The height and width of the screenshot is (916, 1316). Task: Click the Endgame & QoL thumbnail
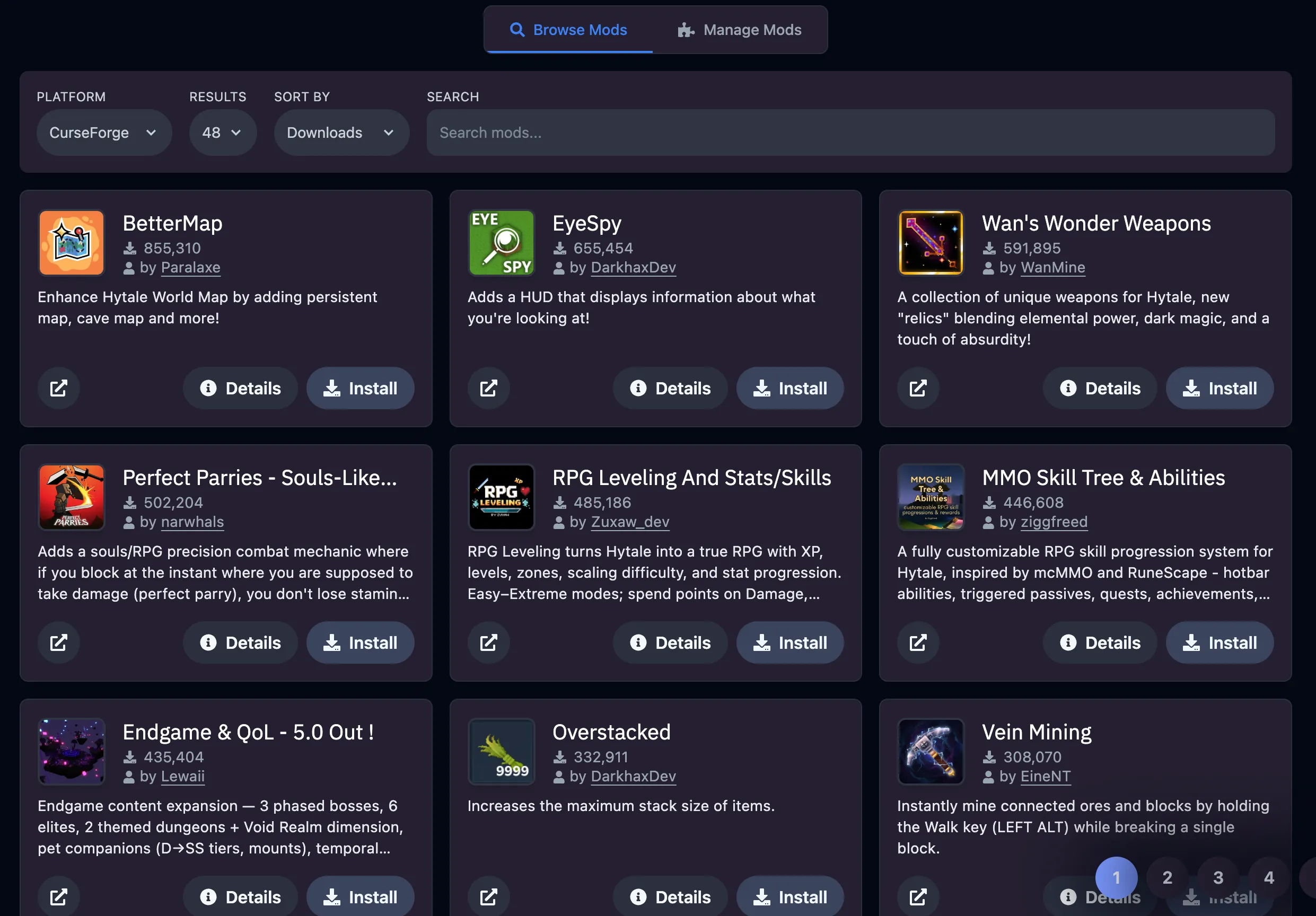tap(72, 752)
